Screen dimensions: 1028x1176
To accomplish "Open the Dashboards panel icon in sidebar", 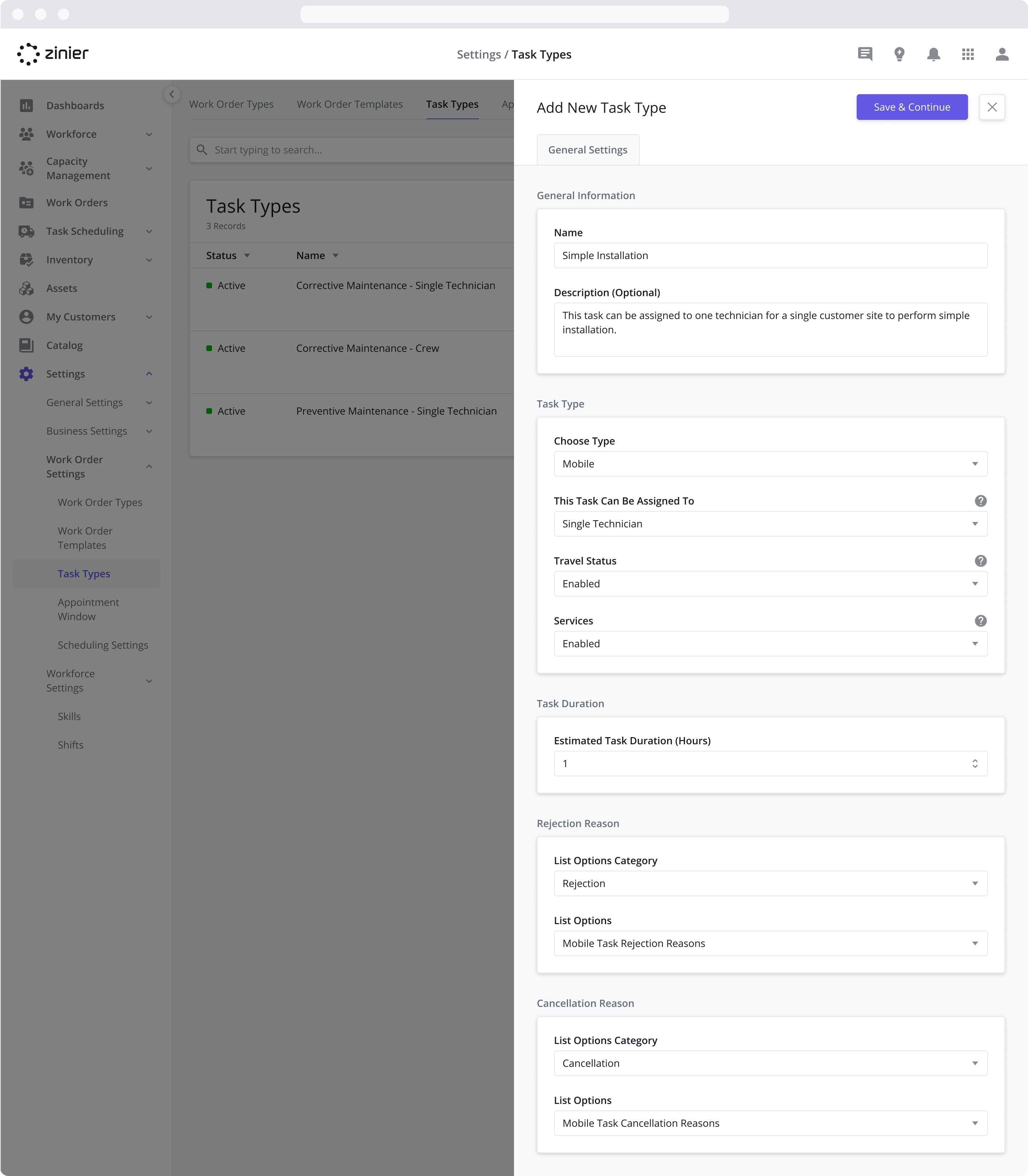I will click(26, 106).
